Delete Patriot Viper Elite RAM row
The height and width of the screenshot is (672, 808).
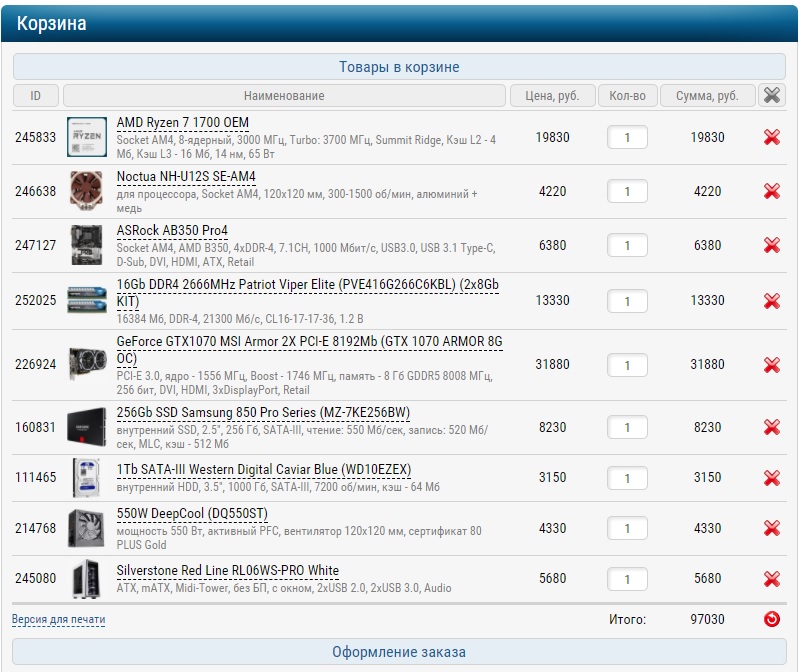pyautogui.click(x=771, y=301)
